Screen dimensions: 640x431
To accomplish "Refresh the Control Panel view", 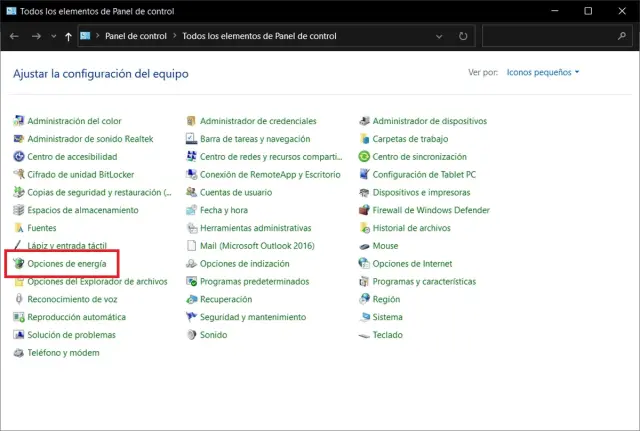I will [463, 36].
